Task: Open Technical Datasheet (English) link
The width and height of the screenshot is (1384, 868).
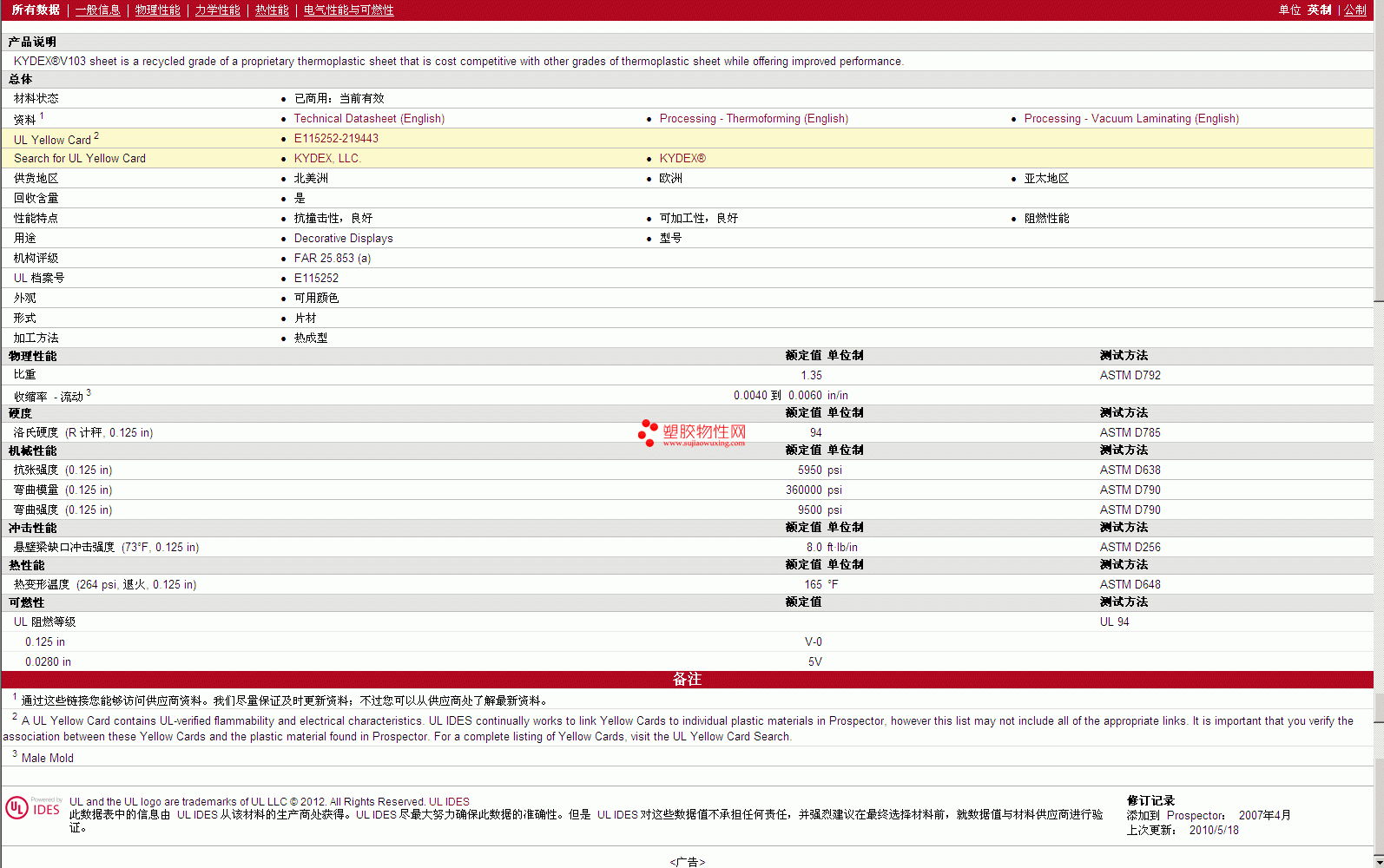Action: [369, 119]
